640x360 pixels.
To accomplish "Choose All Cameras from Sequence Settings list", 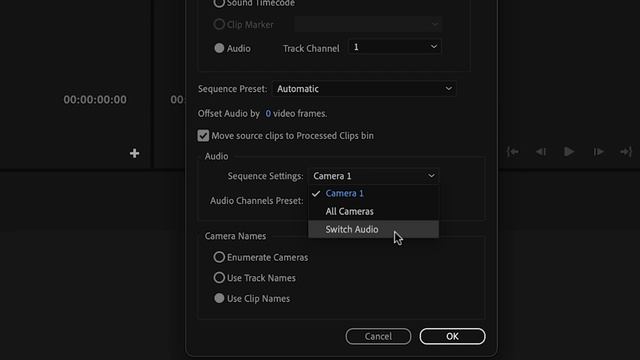I will point(373,211).
